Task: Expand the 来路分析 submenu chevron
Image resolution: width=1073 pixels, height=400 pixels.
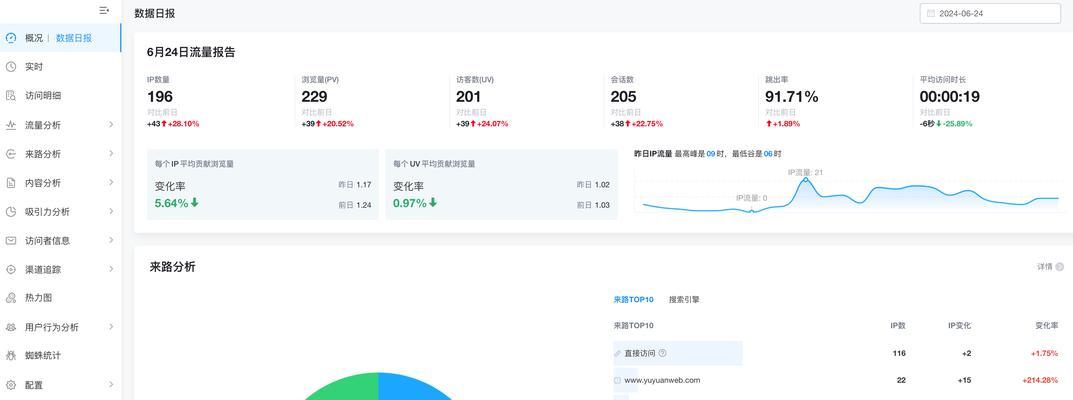Action: coord(111,154)
